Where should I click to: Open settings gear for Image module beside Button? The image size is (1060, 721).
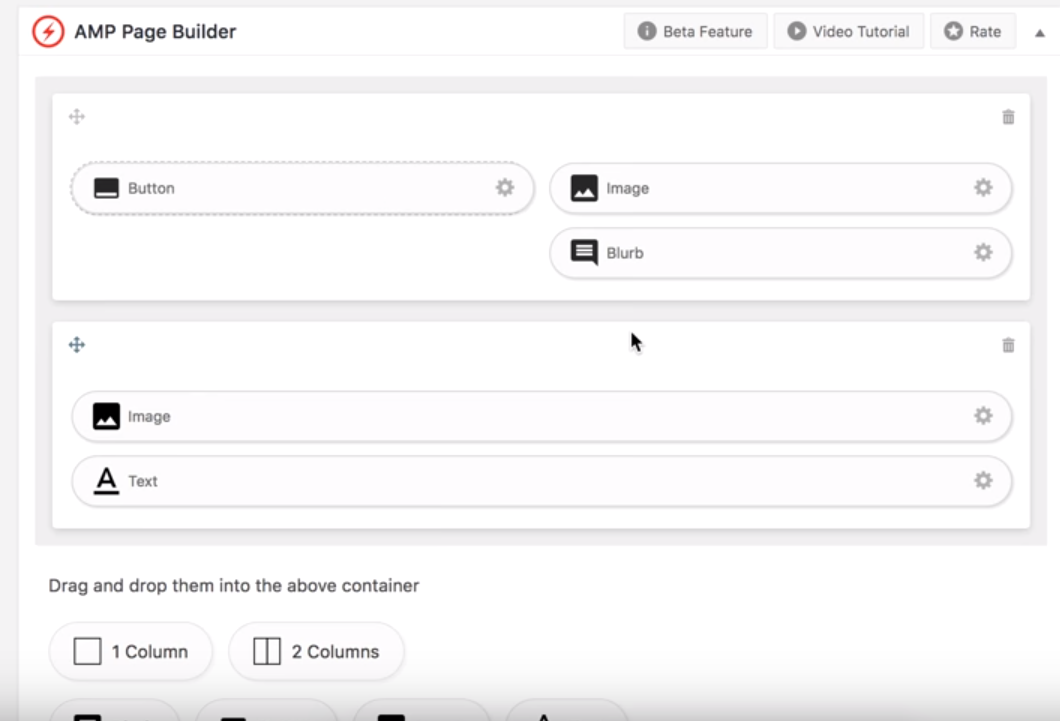click(x=983, y=187)
